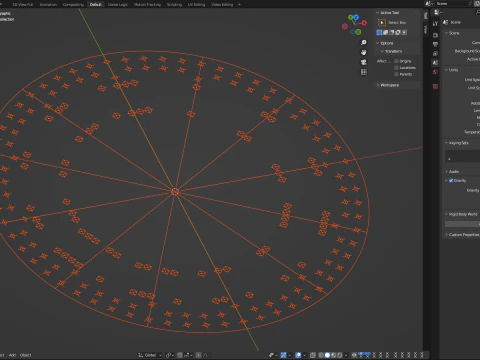Toggle viewport overlays display button
480x360 pixels.
tap(298, 355)
